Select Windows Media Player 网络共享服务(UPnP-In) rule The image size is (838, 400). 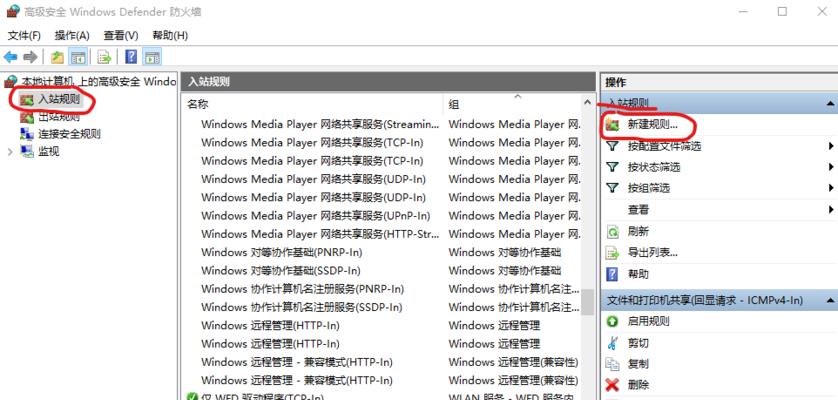pos(315,216)
